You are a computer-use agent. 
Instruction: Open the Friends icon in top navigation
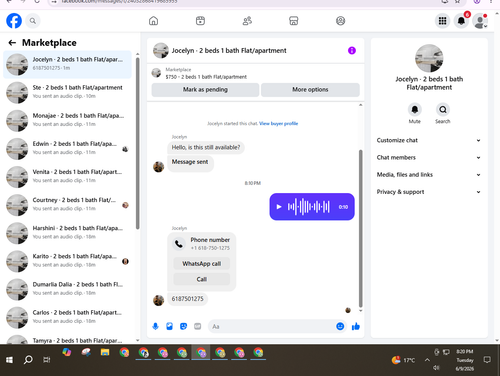click(x=247, y=21)
